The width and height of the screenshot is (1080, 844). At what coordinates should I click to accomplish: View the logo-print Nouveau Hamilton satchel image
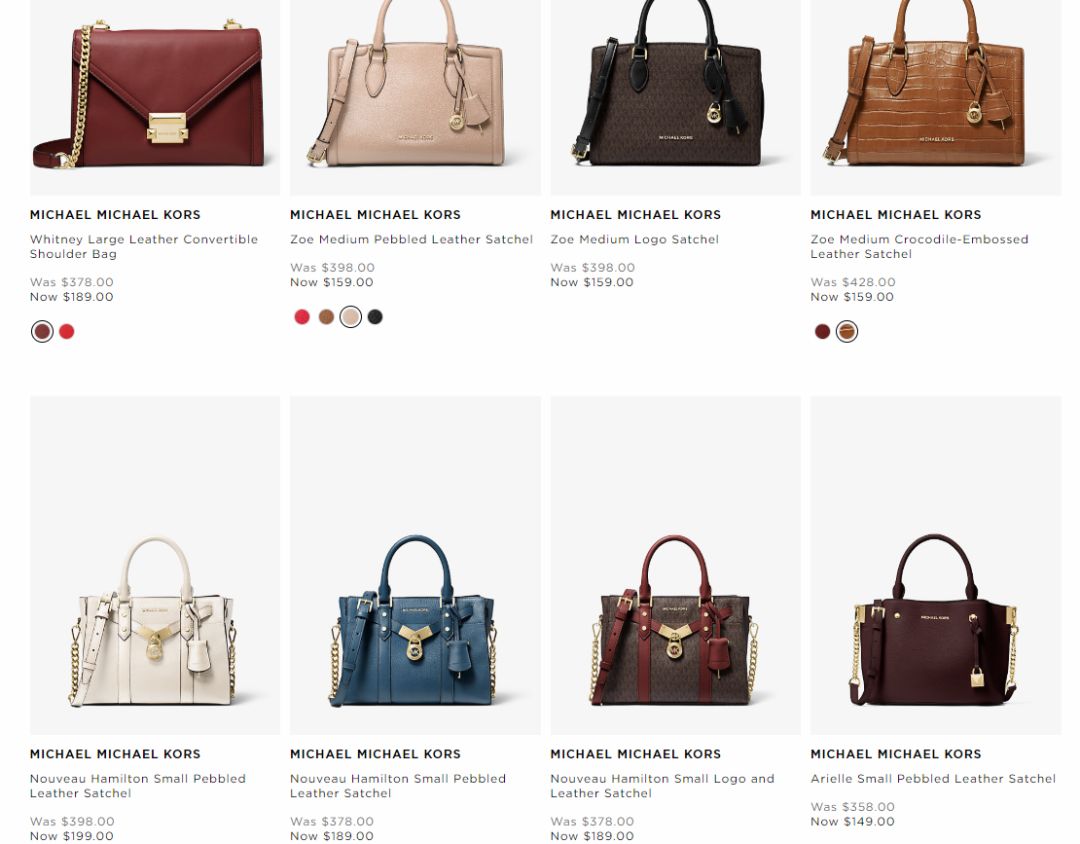tap(676, 565)
